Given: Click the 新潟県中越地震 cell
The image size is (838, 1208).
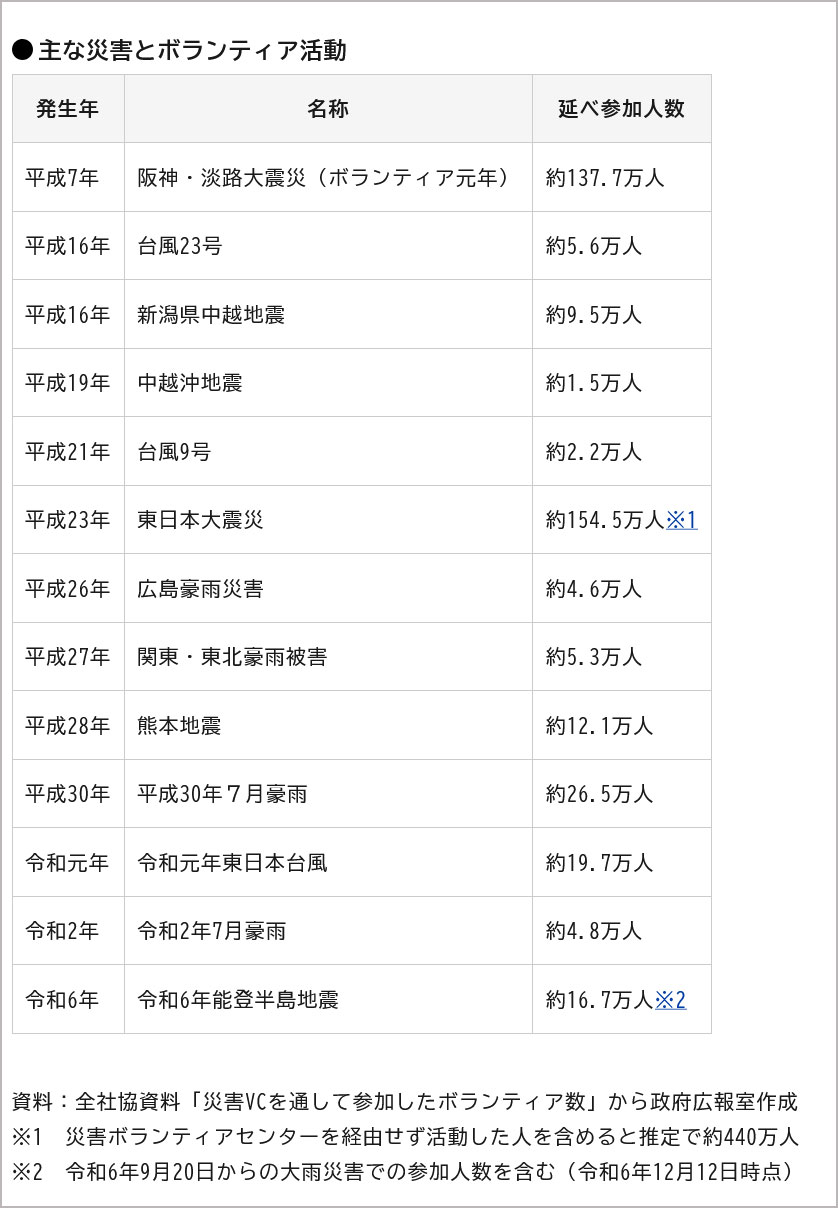Looking at the screenshot, I should point(328,315).
